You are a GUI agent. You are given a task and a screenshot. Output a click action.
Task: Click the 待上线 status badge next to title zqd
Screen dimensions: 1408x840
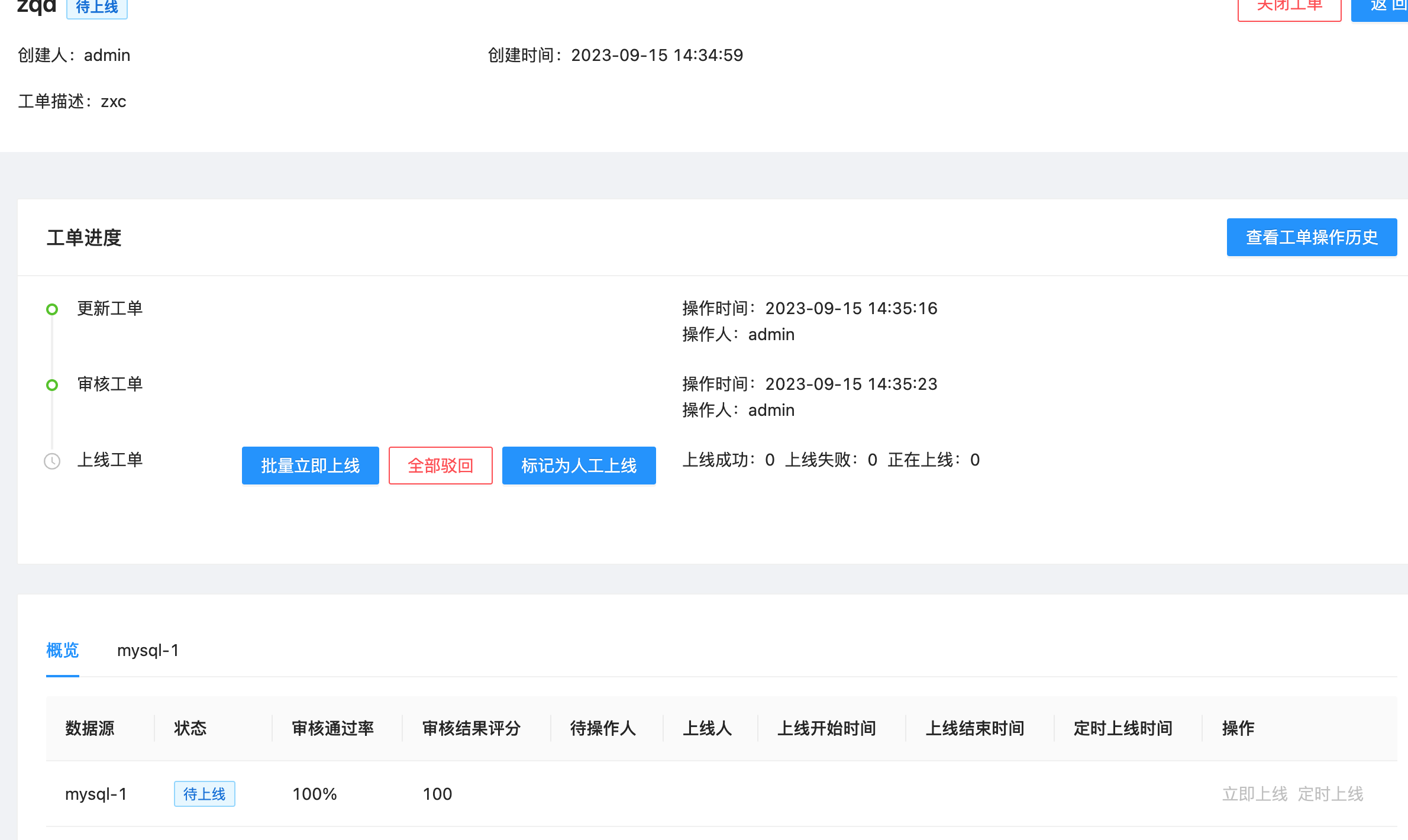(x=96, y=8)
